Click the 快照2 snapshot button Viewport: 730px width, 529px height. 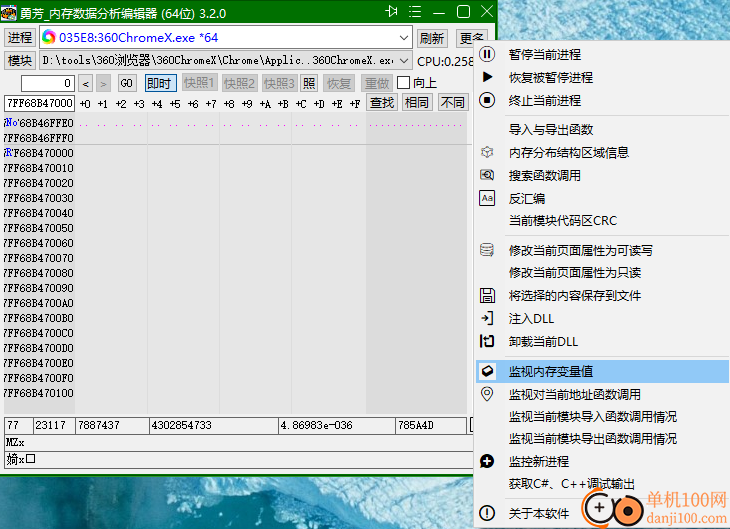239,83
